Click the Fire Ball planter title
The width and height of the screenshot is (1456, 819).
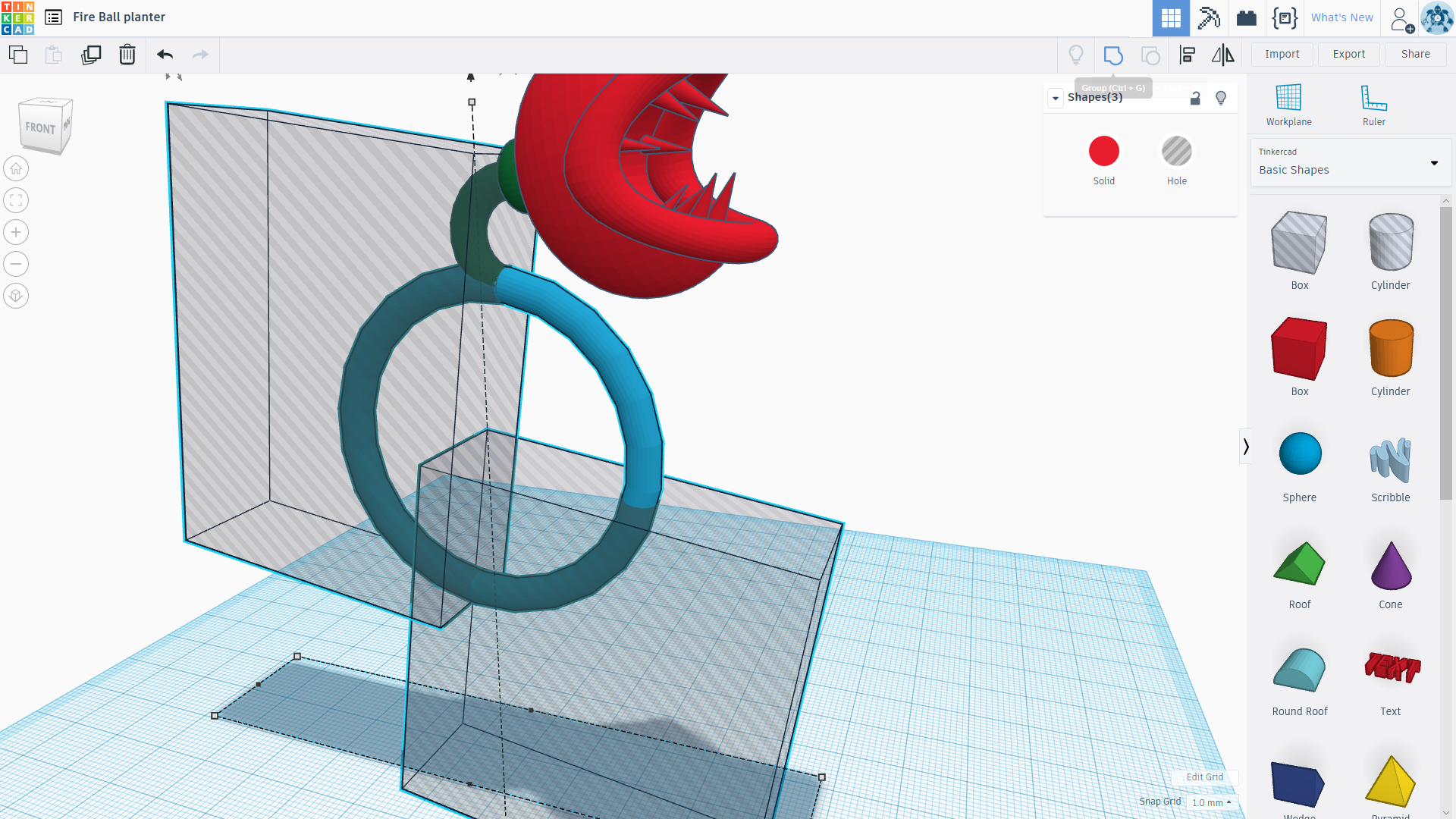point(119,17)
